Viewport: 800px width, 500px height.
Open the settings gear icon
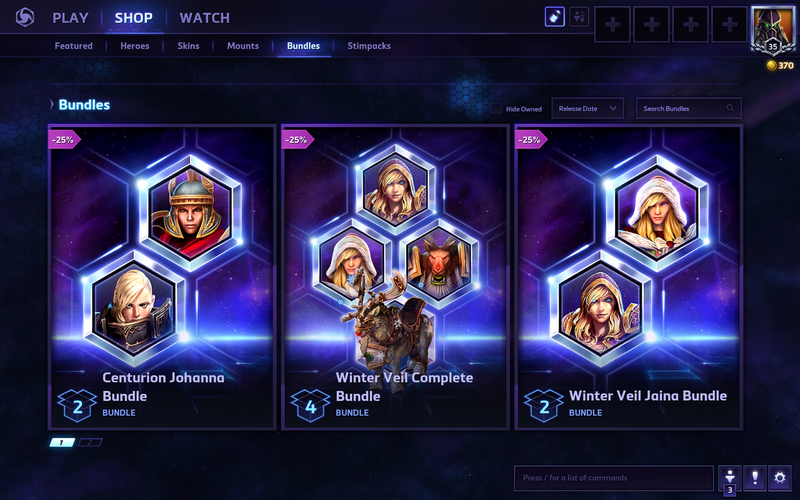coord(780,478)
